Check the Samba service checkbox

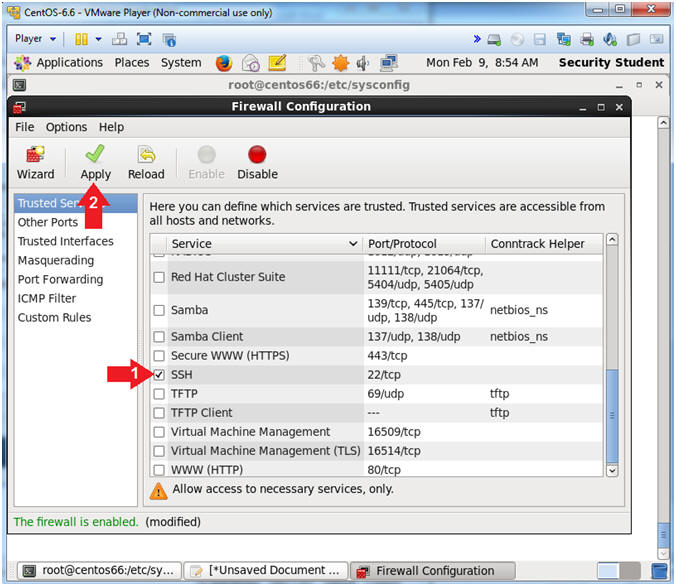point(159,310)
